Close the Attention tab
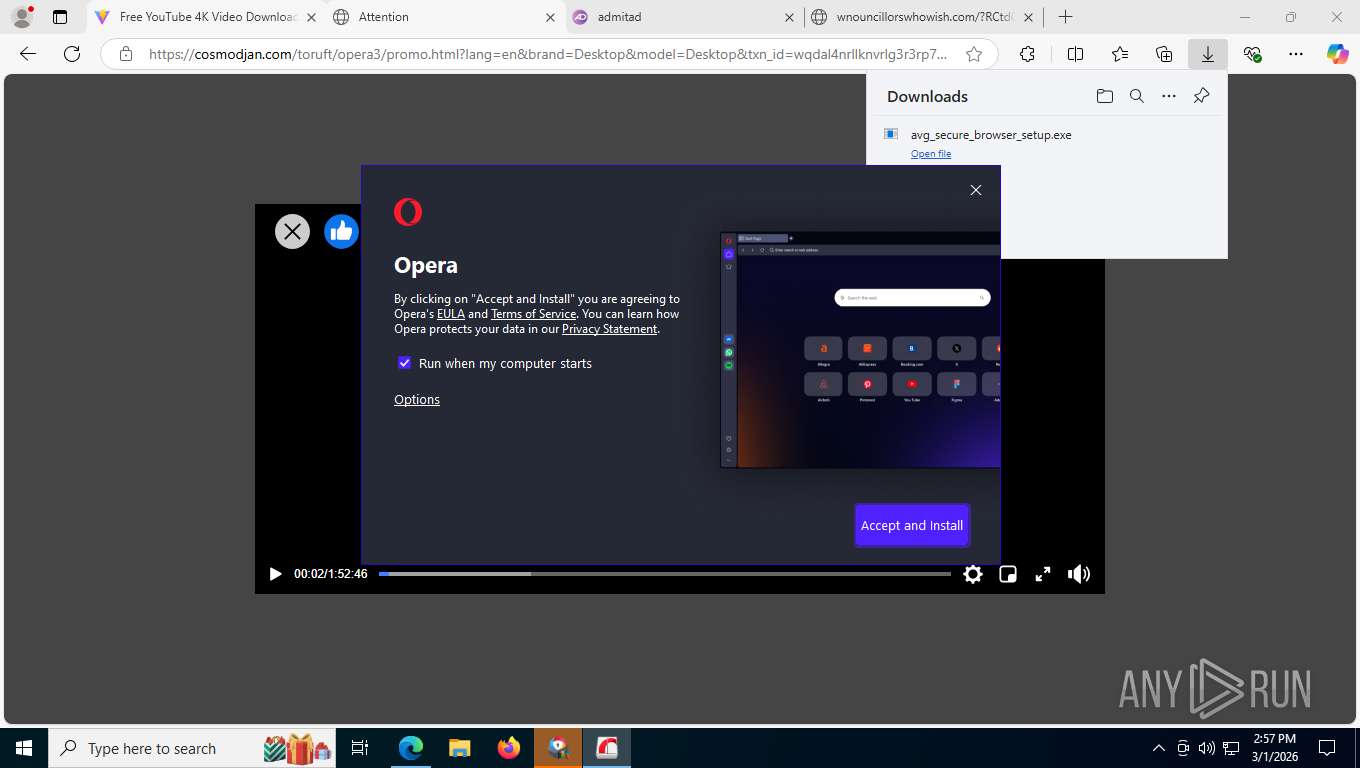The width and height of the screenshot is (1360, 768). click(550, 17)
